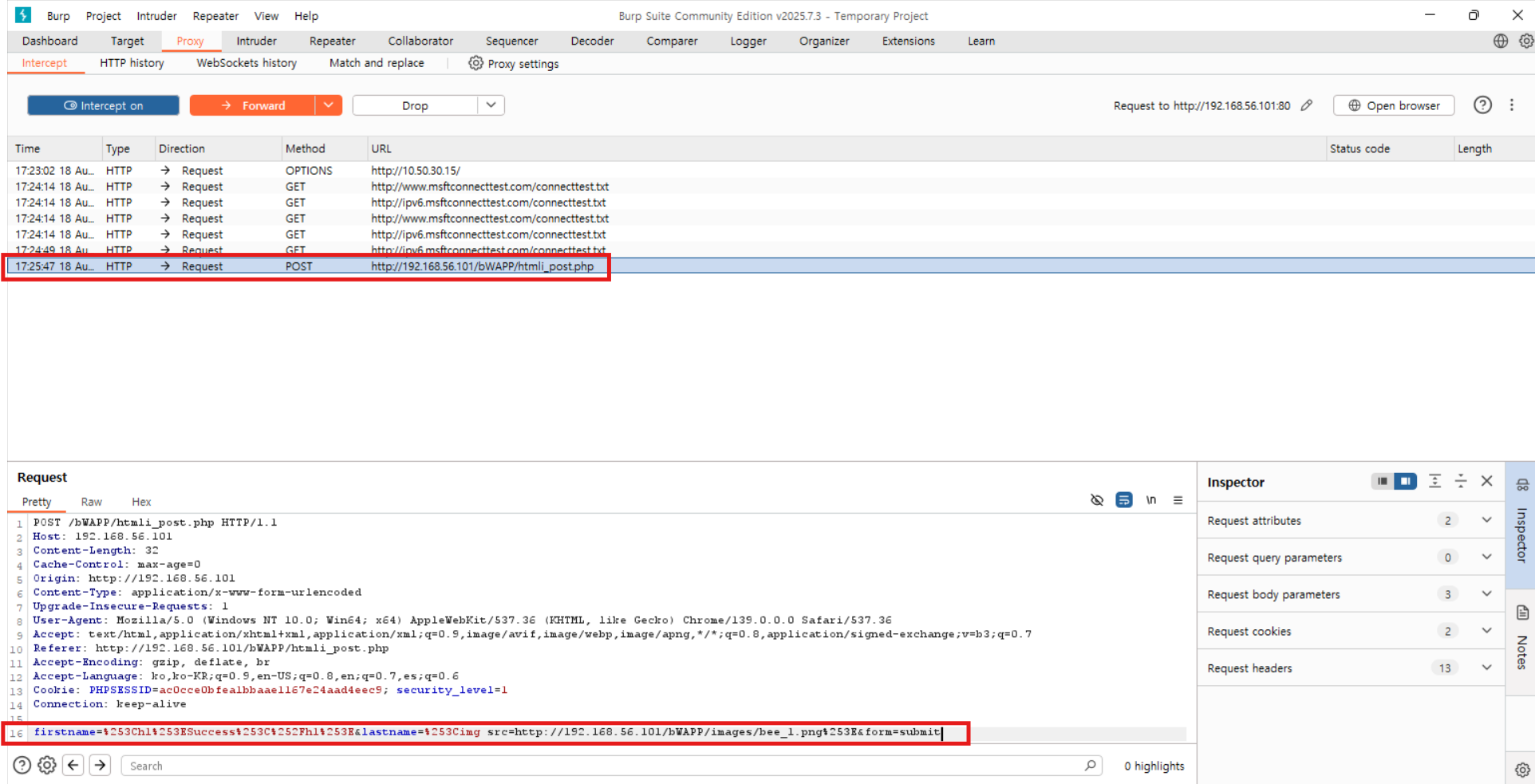Open the Drop dropdown arrow

coord(491,105)
